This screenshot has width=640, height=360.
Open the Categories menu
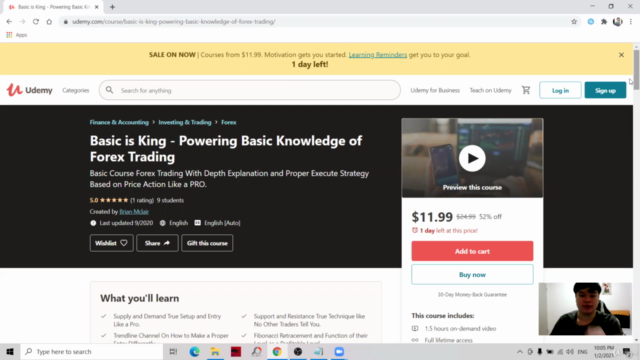[76, 90]
